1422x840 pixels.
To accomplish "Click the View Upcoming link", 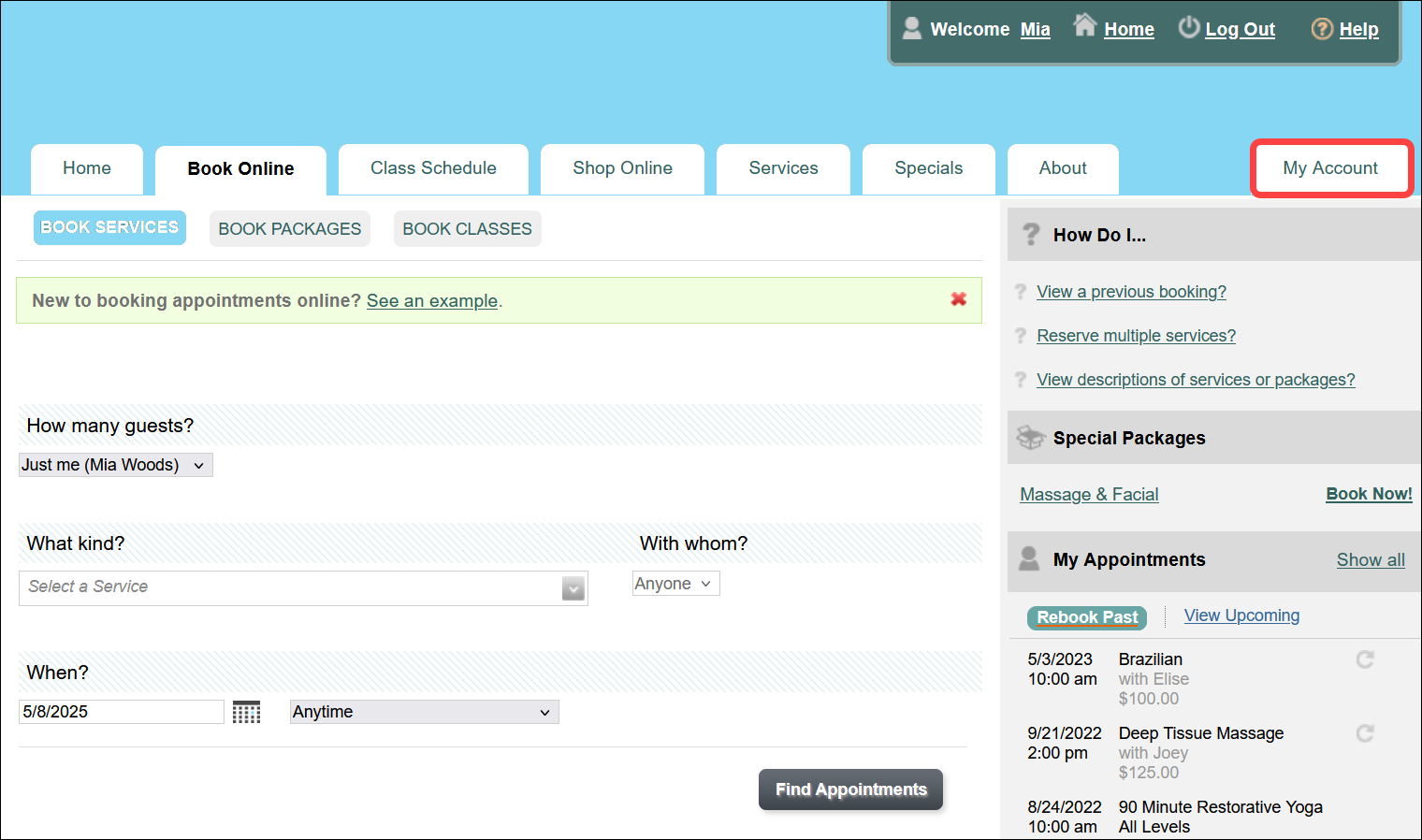I will point(1241,616).
